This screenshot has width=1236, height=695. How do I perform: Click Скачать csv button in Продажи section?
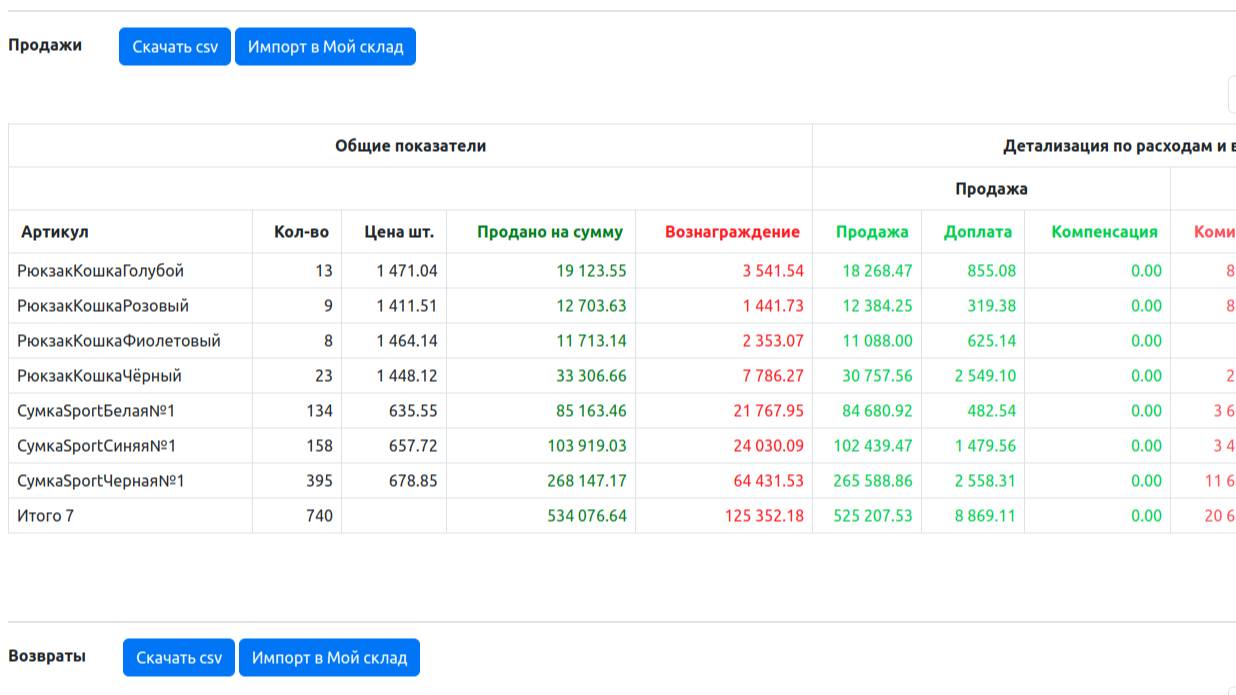click(x=175, y=47)
